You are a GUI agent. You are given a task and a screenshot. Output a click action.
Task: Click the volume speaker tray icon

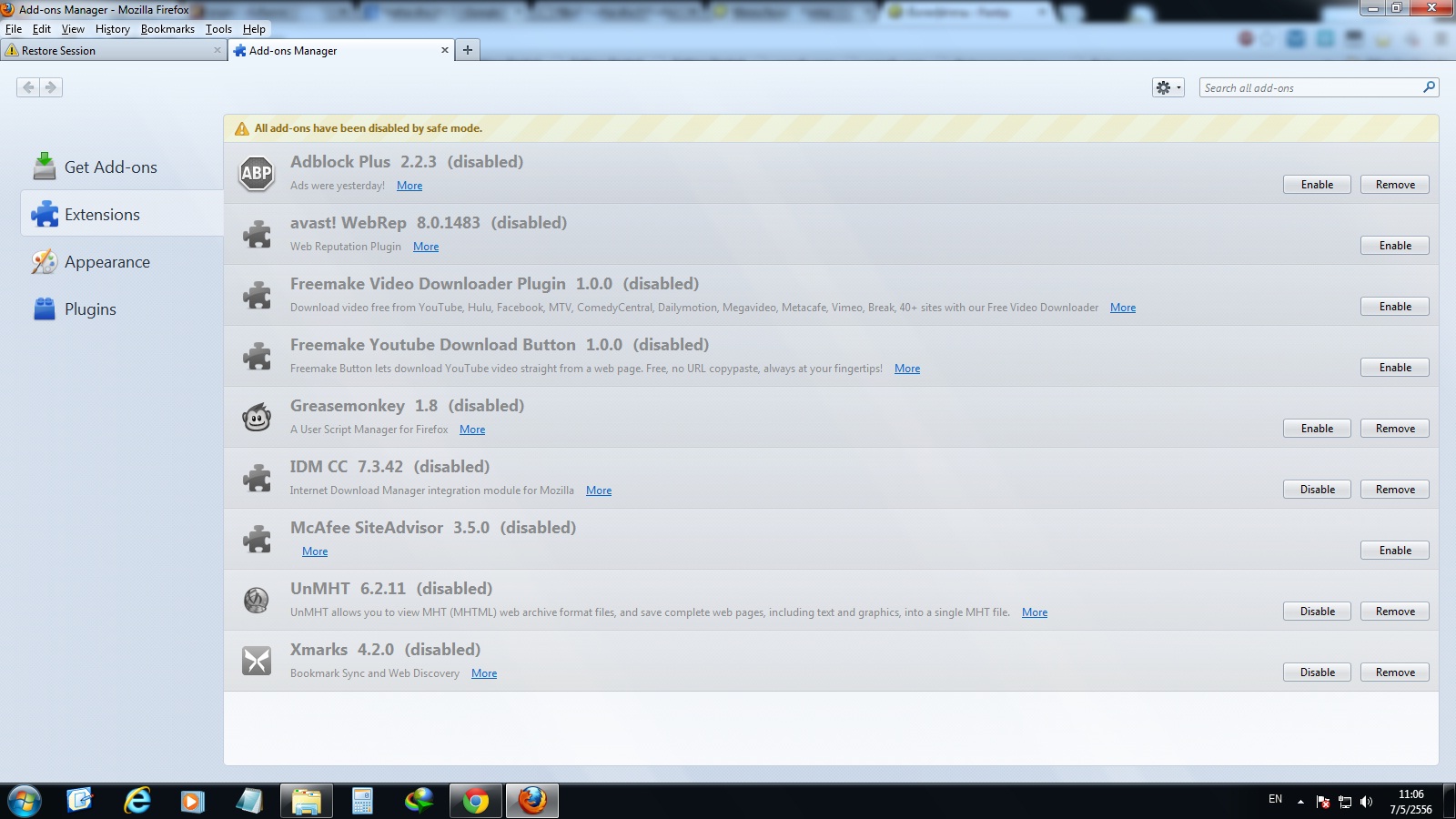click(x=1366, y=802)
